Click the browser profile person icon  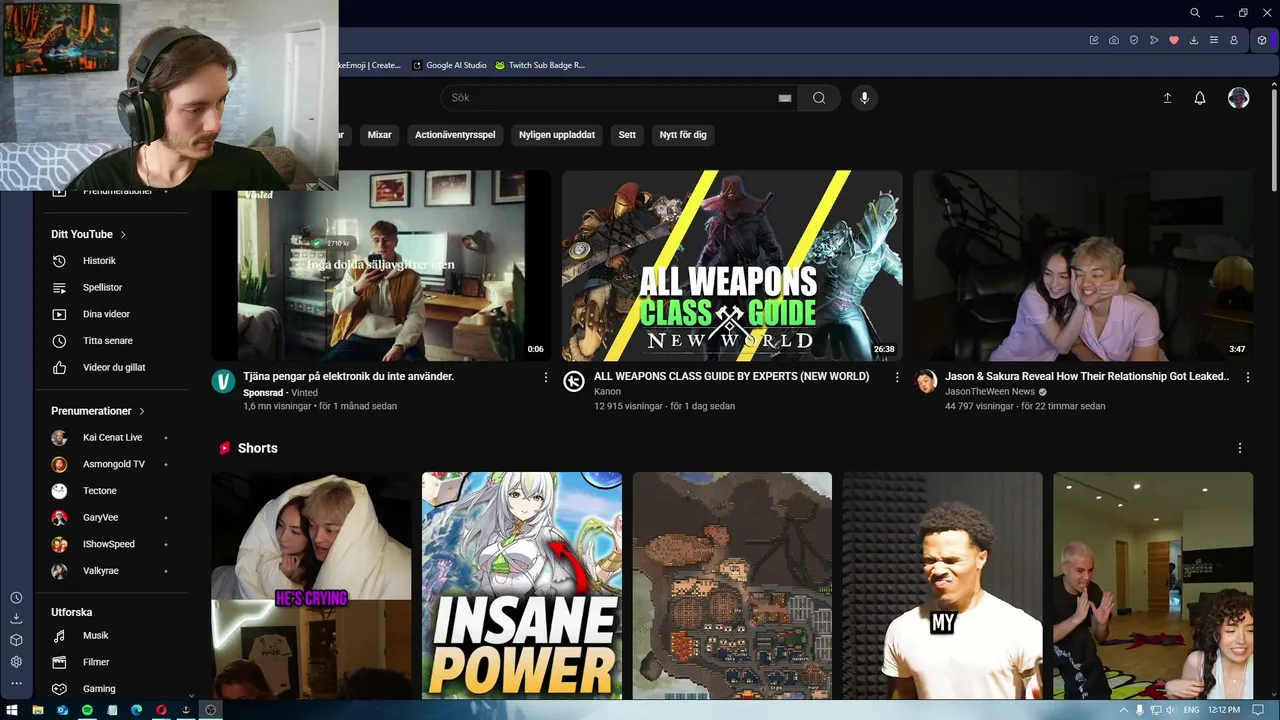point(1234,40)
